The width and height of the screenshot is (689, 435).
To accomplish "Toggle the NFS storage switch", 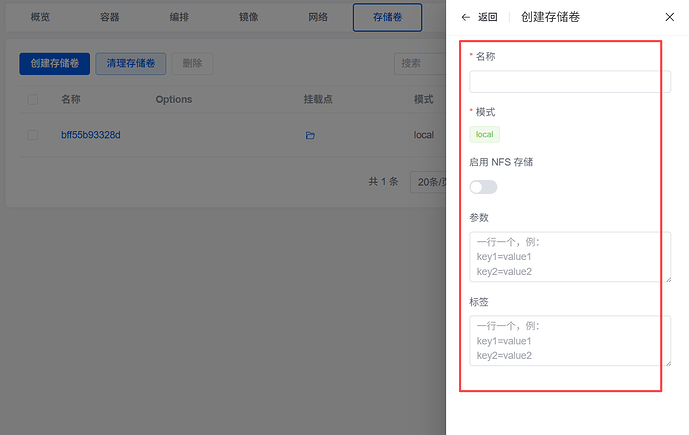I will click(x=483, y=187).
